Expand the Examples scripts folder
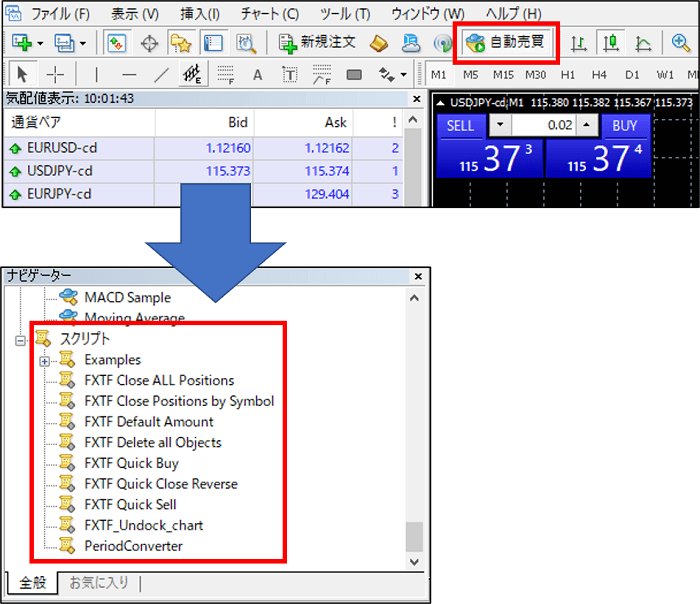The image size is (700, 604). pyautogui.click(x=45, y=361)
